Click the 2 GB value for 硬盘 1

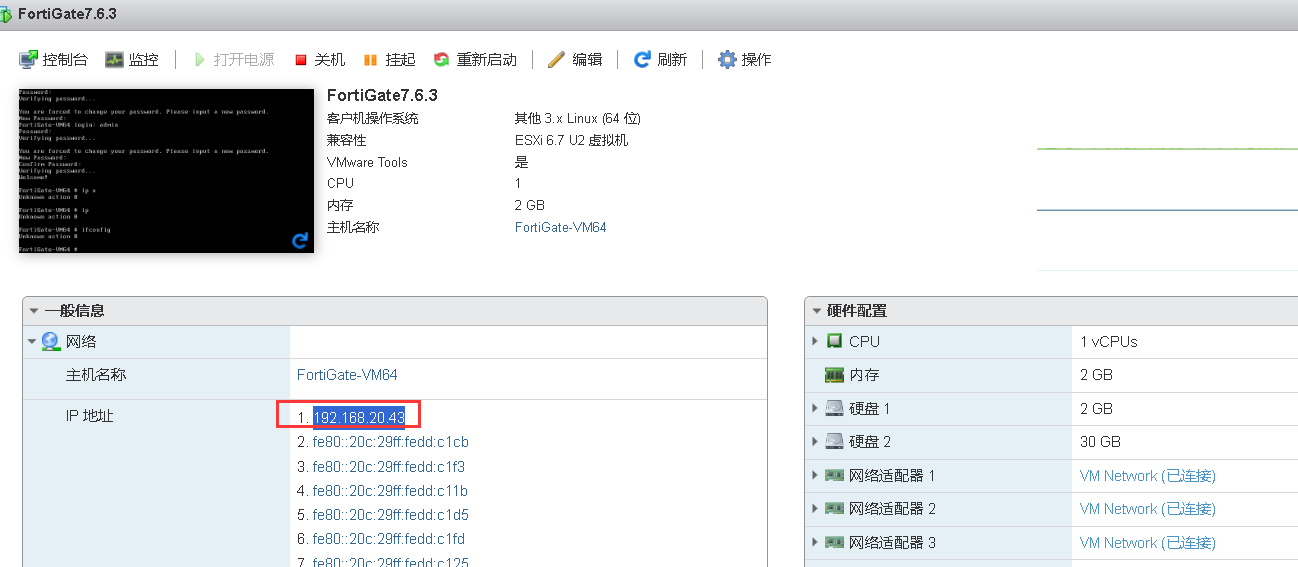pos(1096,409)
